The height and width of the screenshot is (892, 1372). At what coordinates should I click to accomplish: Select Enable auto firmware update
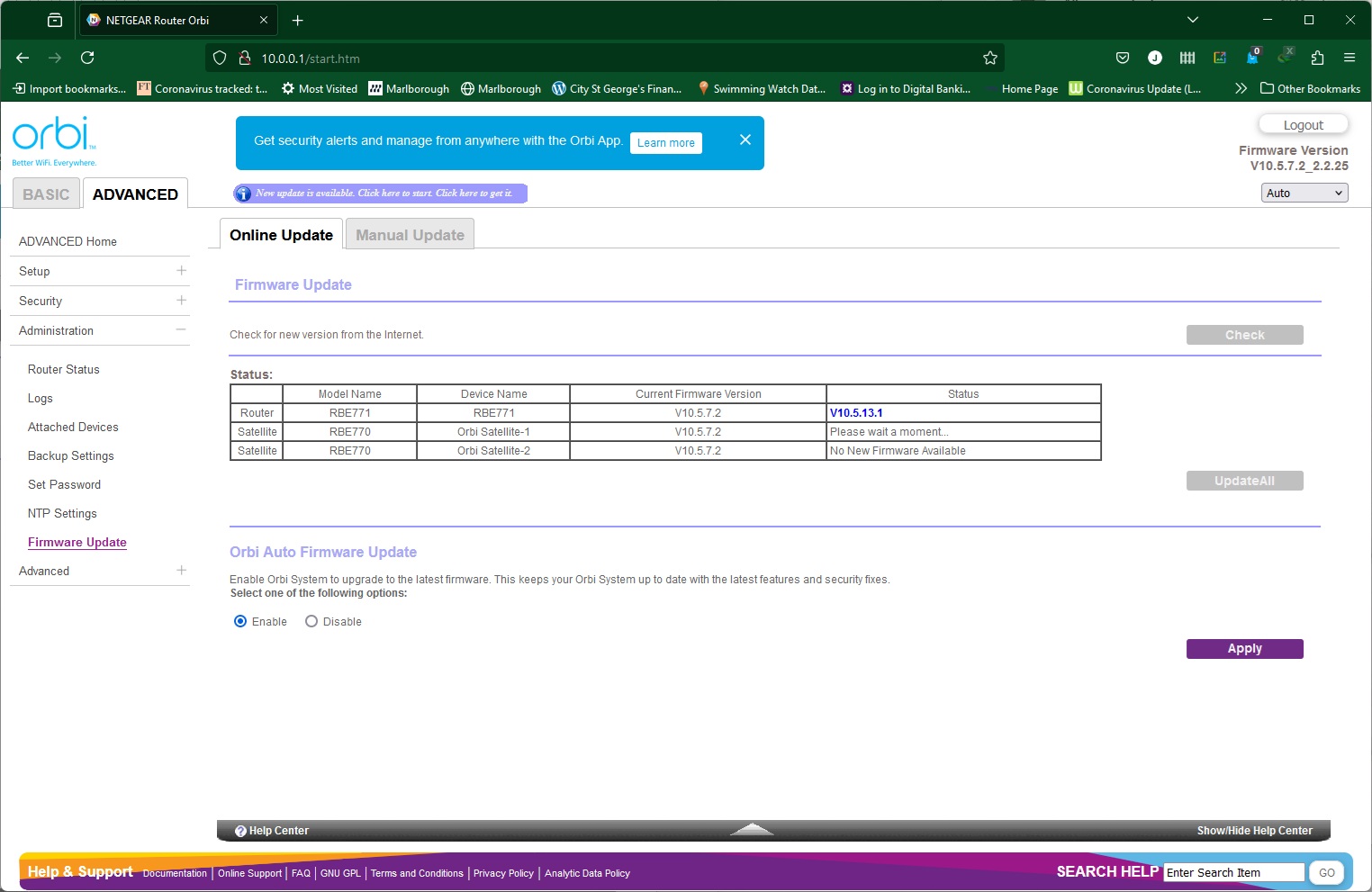click(x=240, y=622)
